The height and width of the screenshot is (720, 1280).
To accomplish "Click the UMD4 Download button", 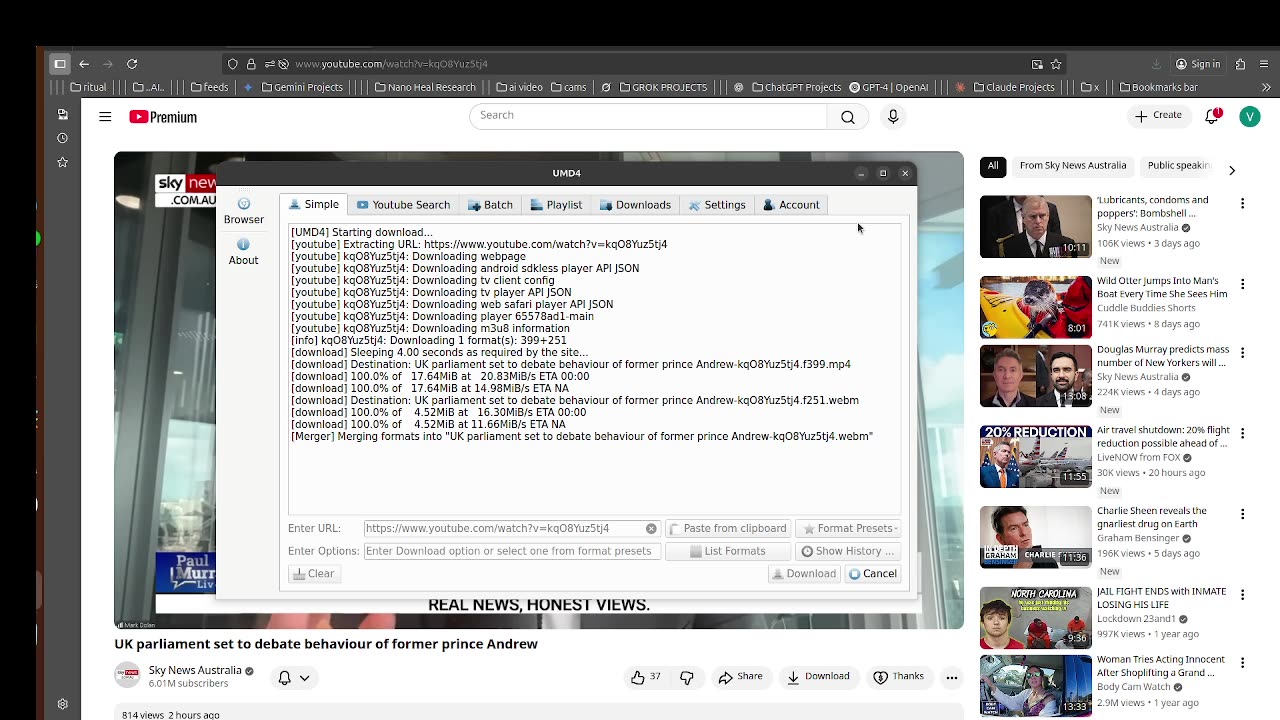I will 803,573.
